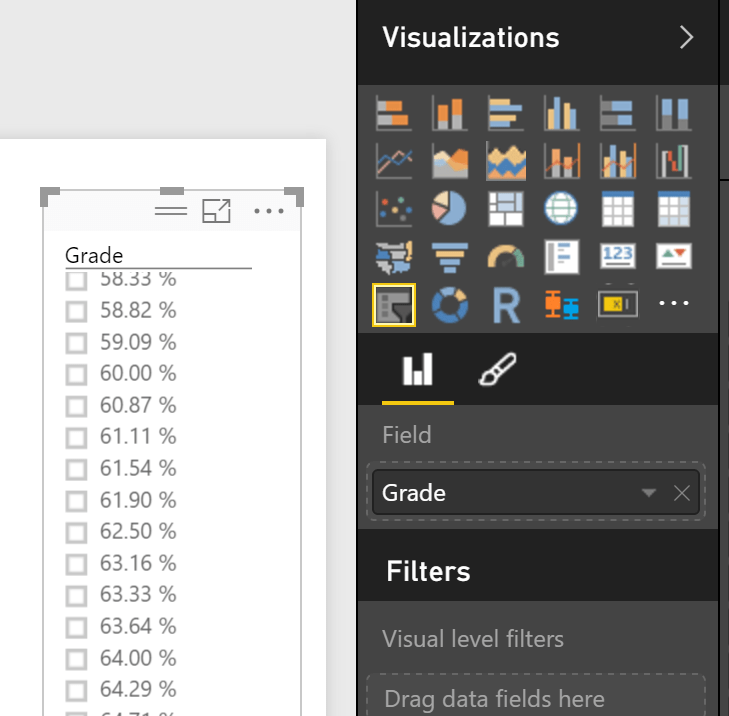The width and height of the screenshot is (729, 716).
Task: Pick the Map globe visualization
Action: [561, 209]
